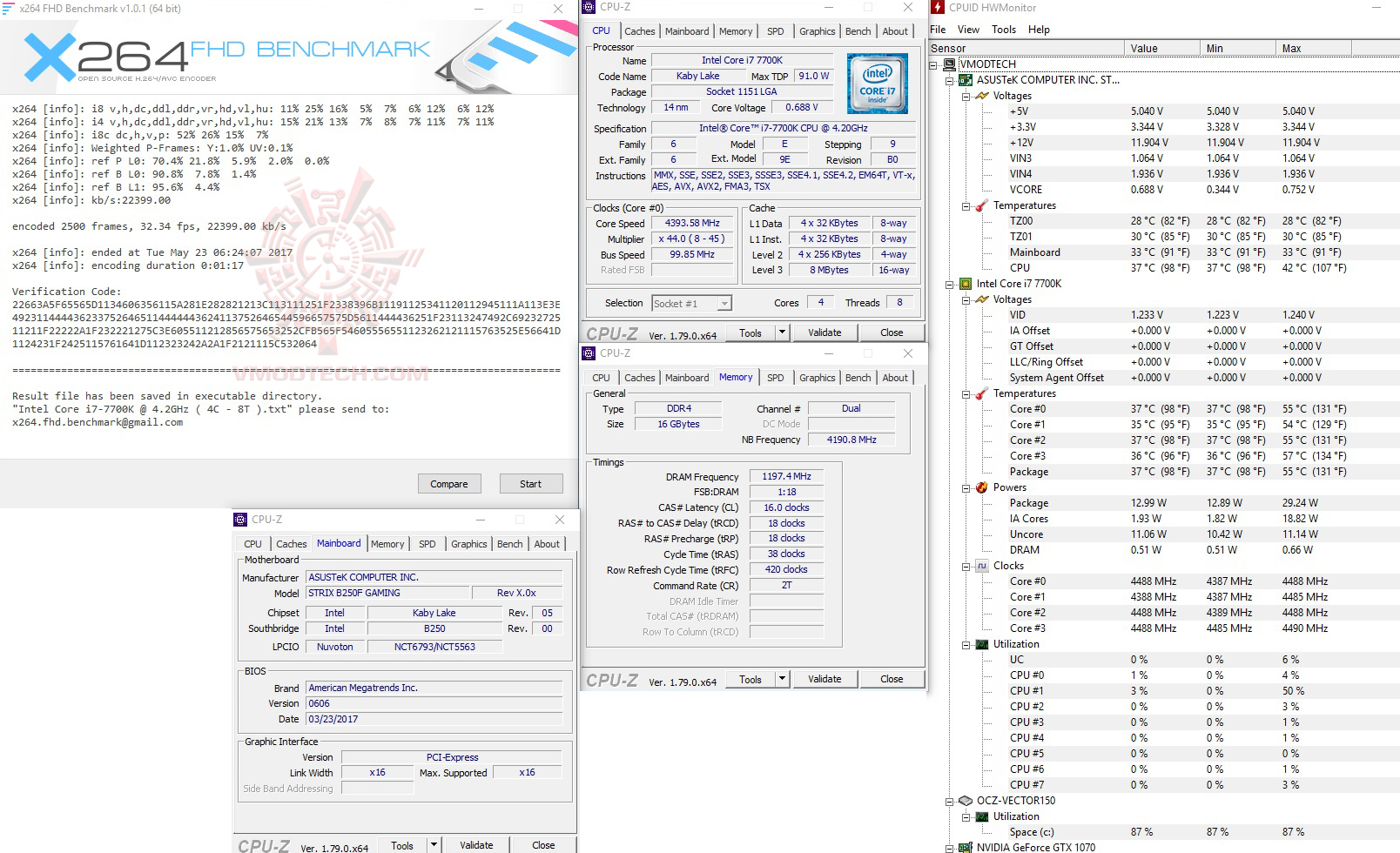
Task: Click the DRAM Frequency value 1197.4 MHz
Action: coord(786,477)
